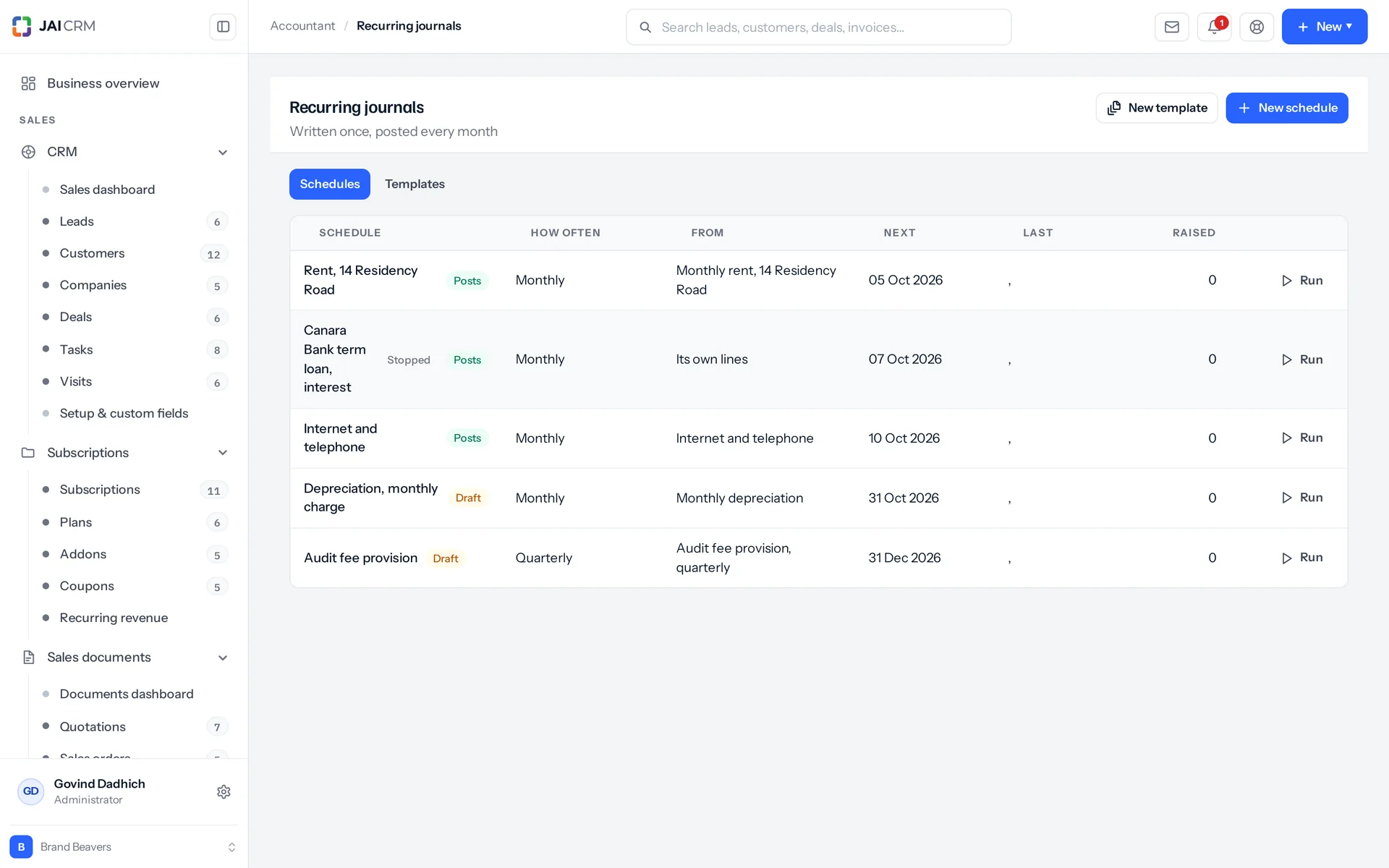Image resolution: width=1389 pixels, height=868 pixels.
Task: Switch to the Templates tab
Action: tap(415, 184)
